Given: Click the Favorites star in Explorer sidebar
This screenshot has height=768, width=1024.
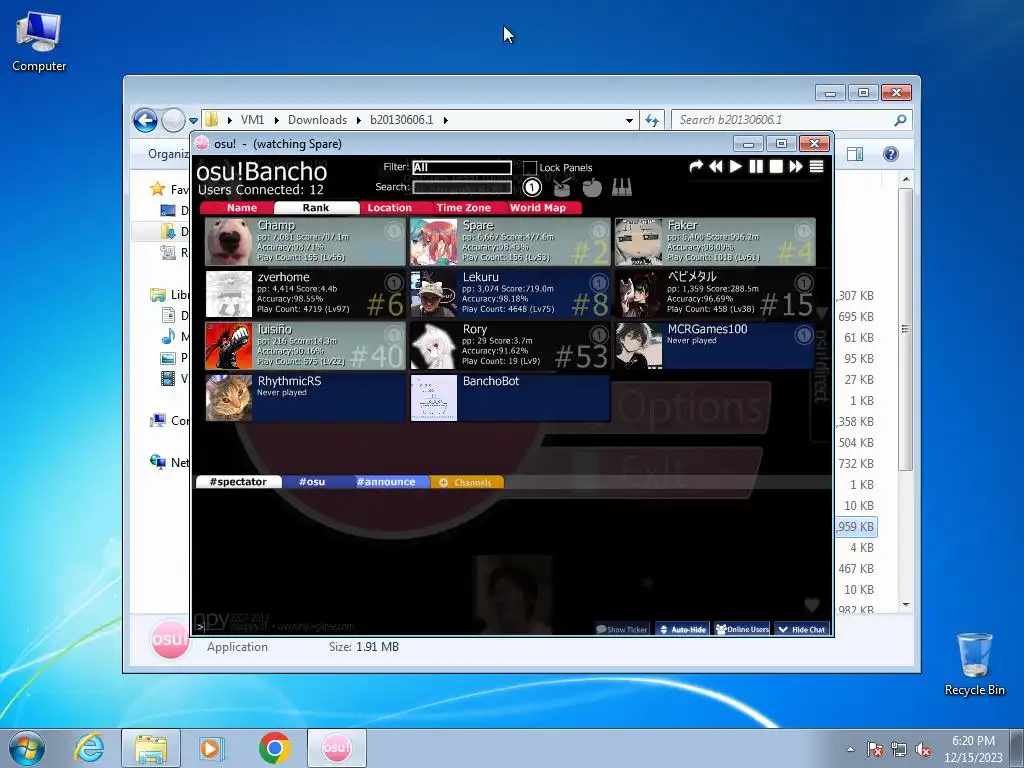Looking at the screenshot, I should (x=157, y=189).
